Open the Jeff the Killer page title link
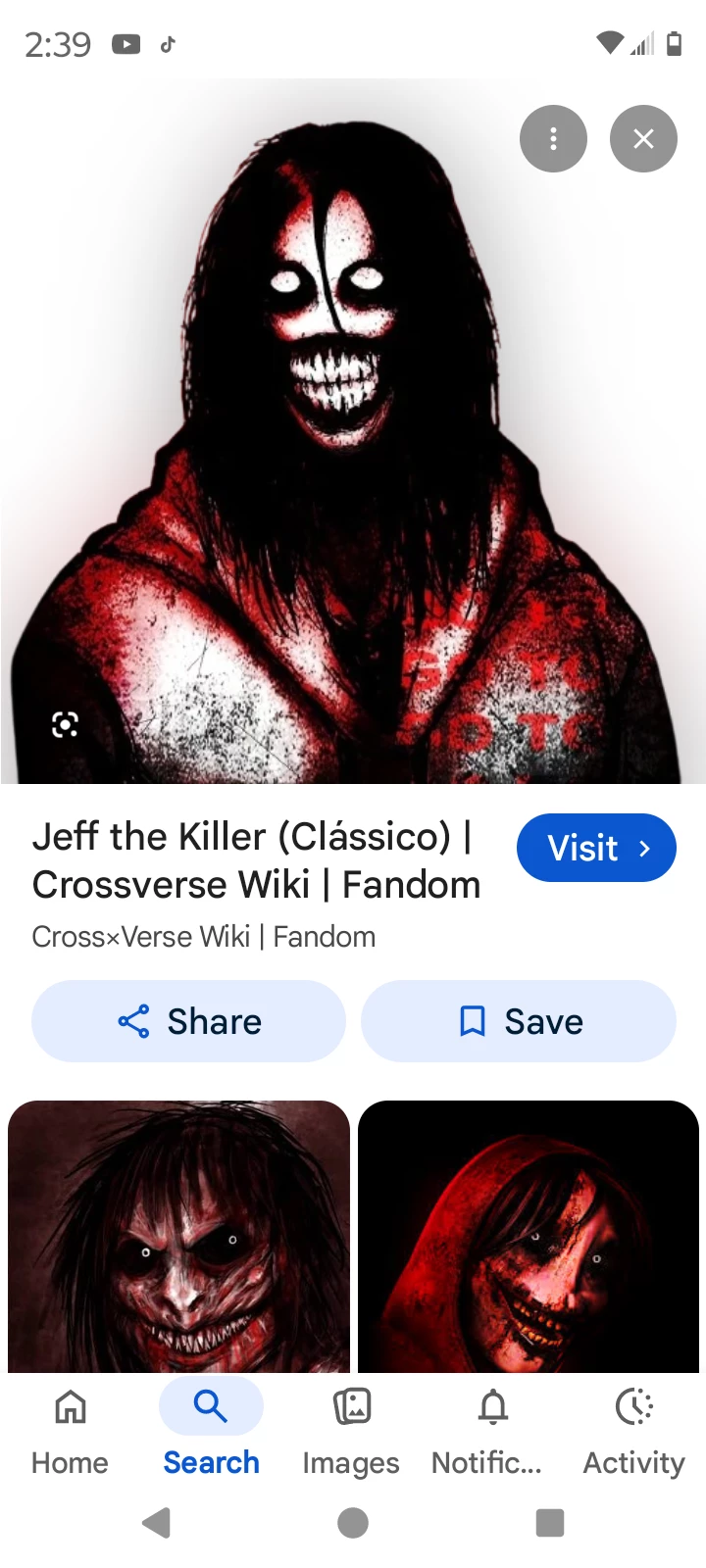 tap(256, 860)
